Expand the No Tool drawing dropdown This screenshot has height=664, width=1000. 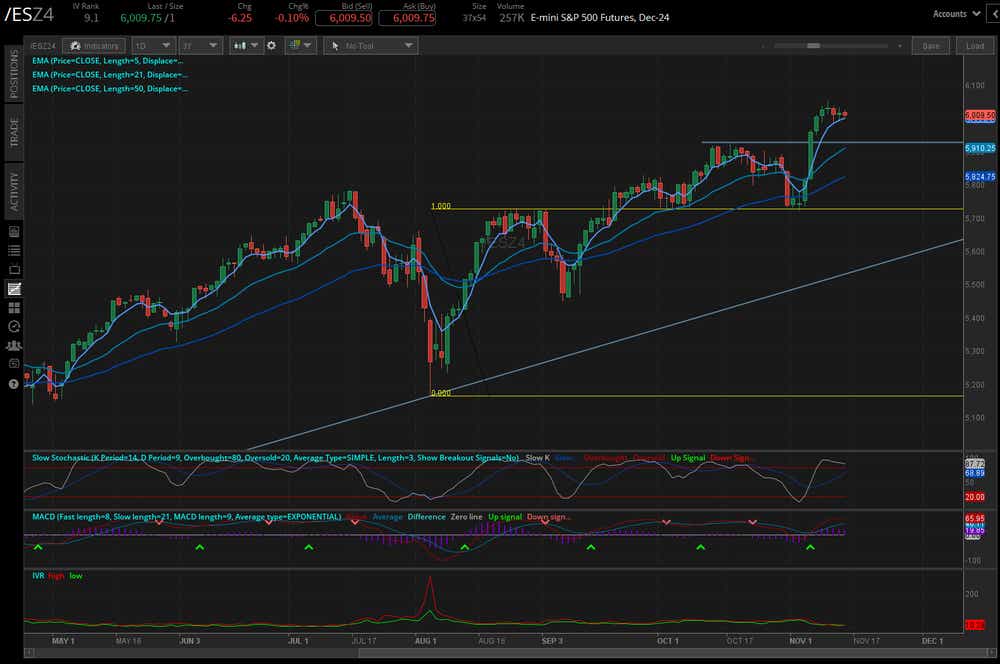[370, 45]
